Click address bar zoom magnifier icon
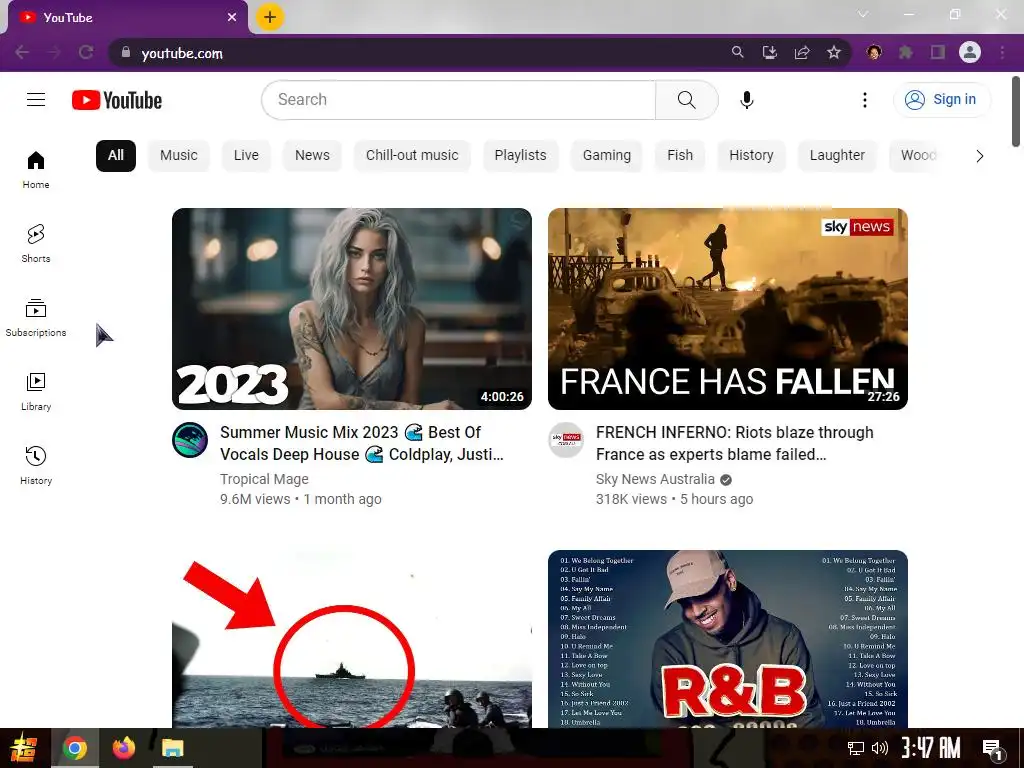 tap(737, 52)
